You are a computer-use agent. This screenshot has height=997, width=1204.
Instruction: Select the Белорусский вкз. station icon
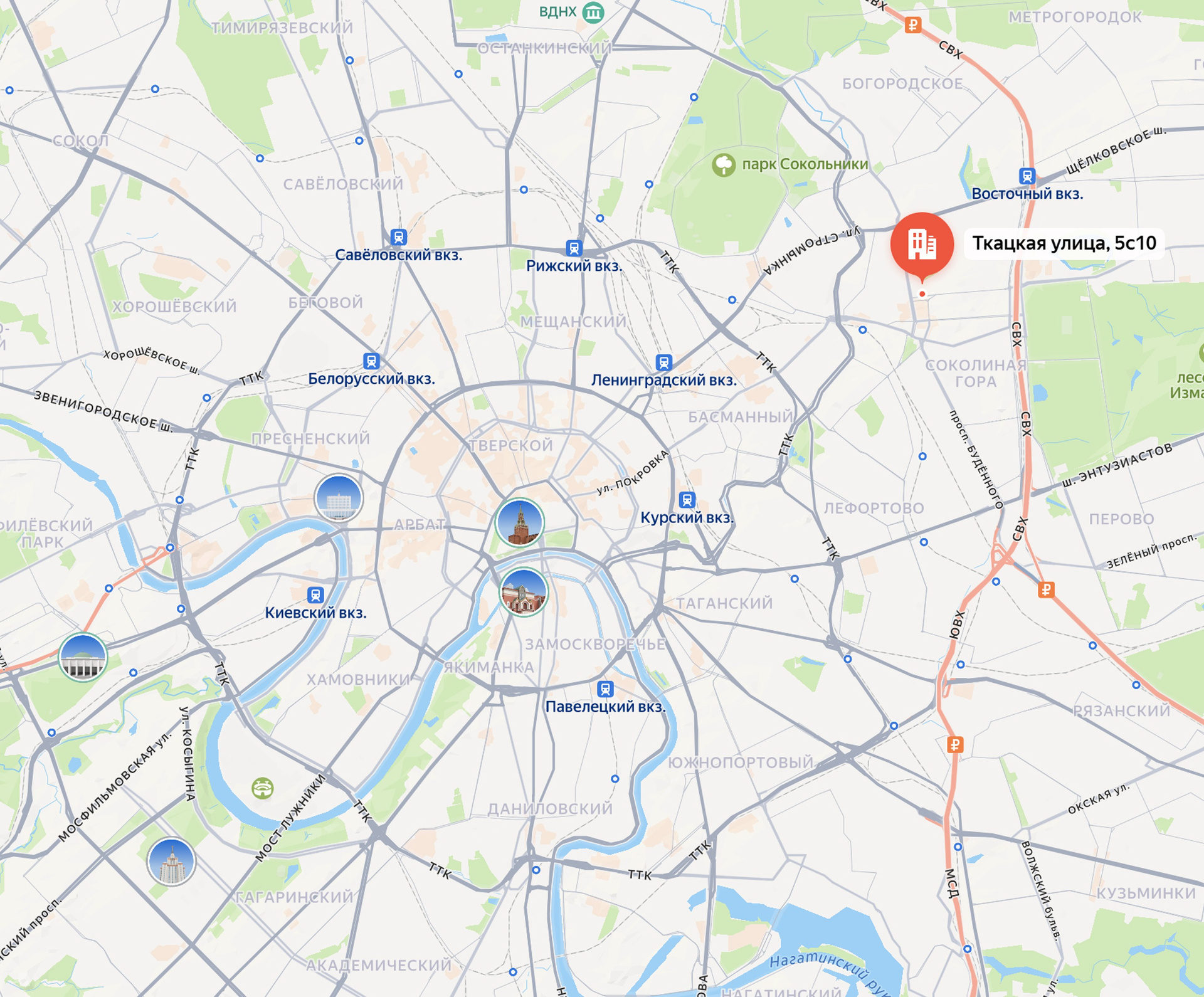click(371, 361)
